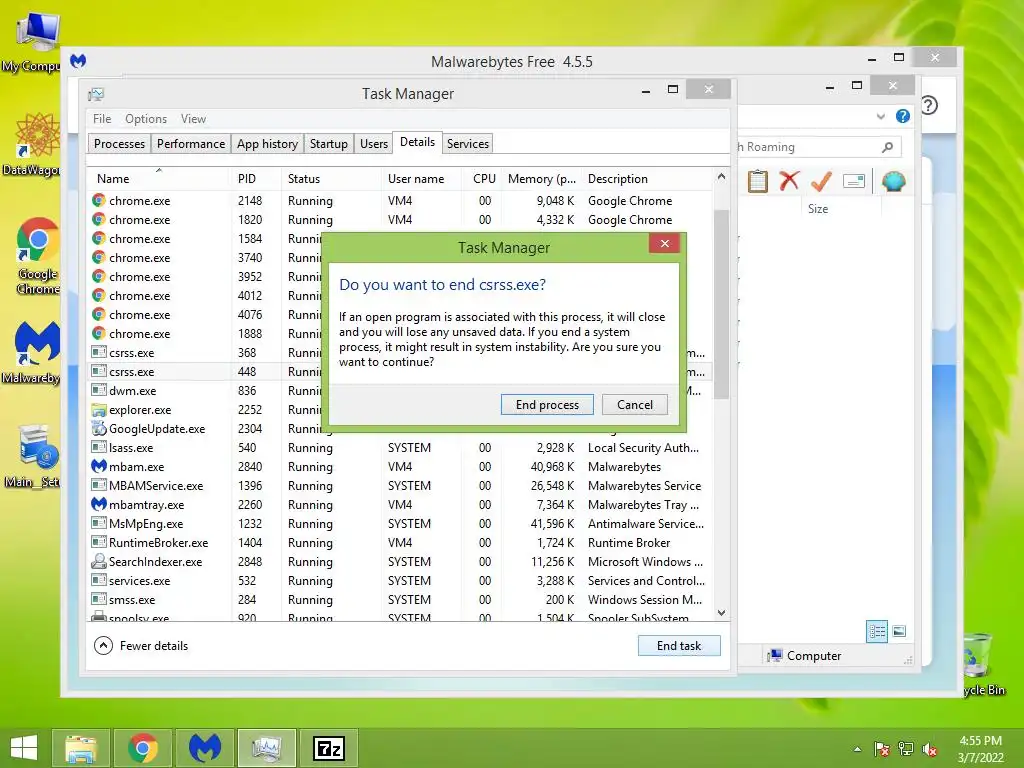Viewport: 1024px width, 768px height.
Task: Open File Explorer from the taskbar
Action: (80, 748)
